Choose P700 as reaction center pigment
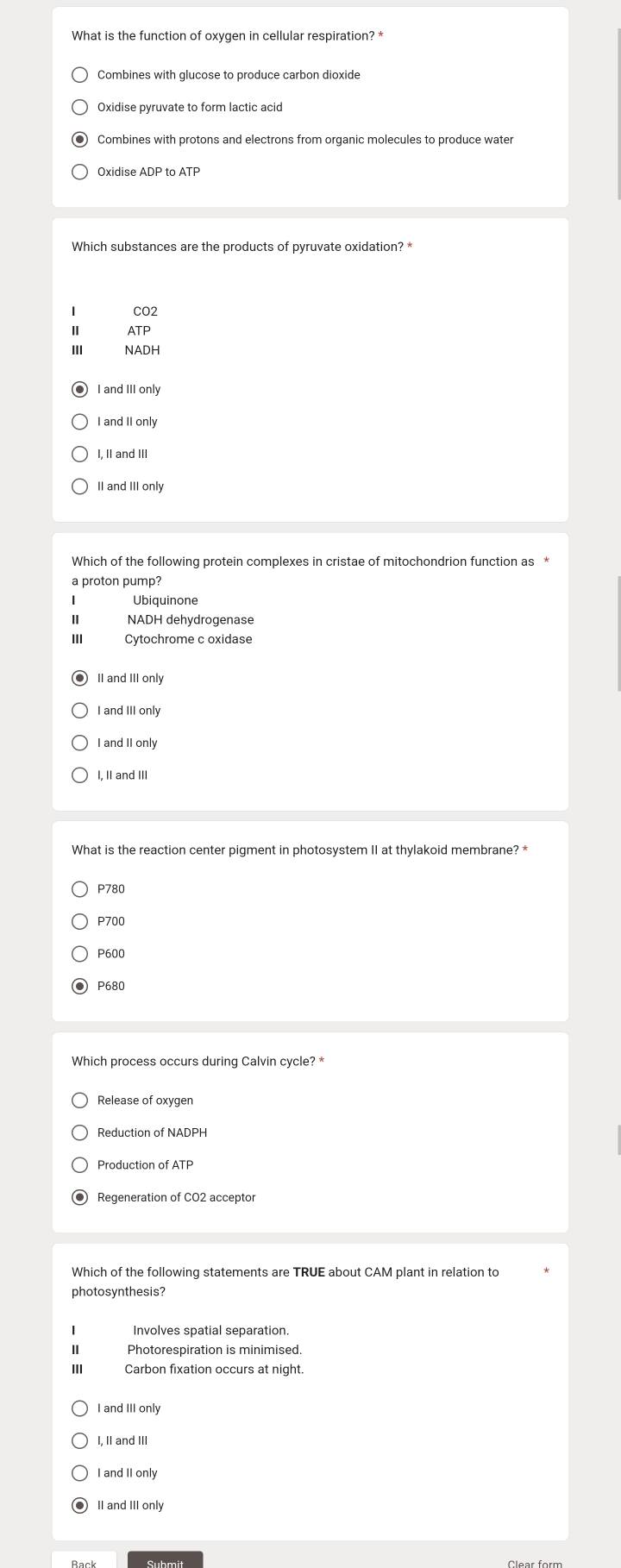Image resolution: width=621 pixels, height=1568 pixels. pyautogui.click(x=79, y=921)
